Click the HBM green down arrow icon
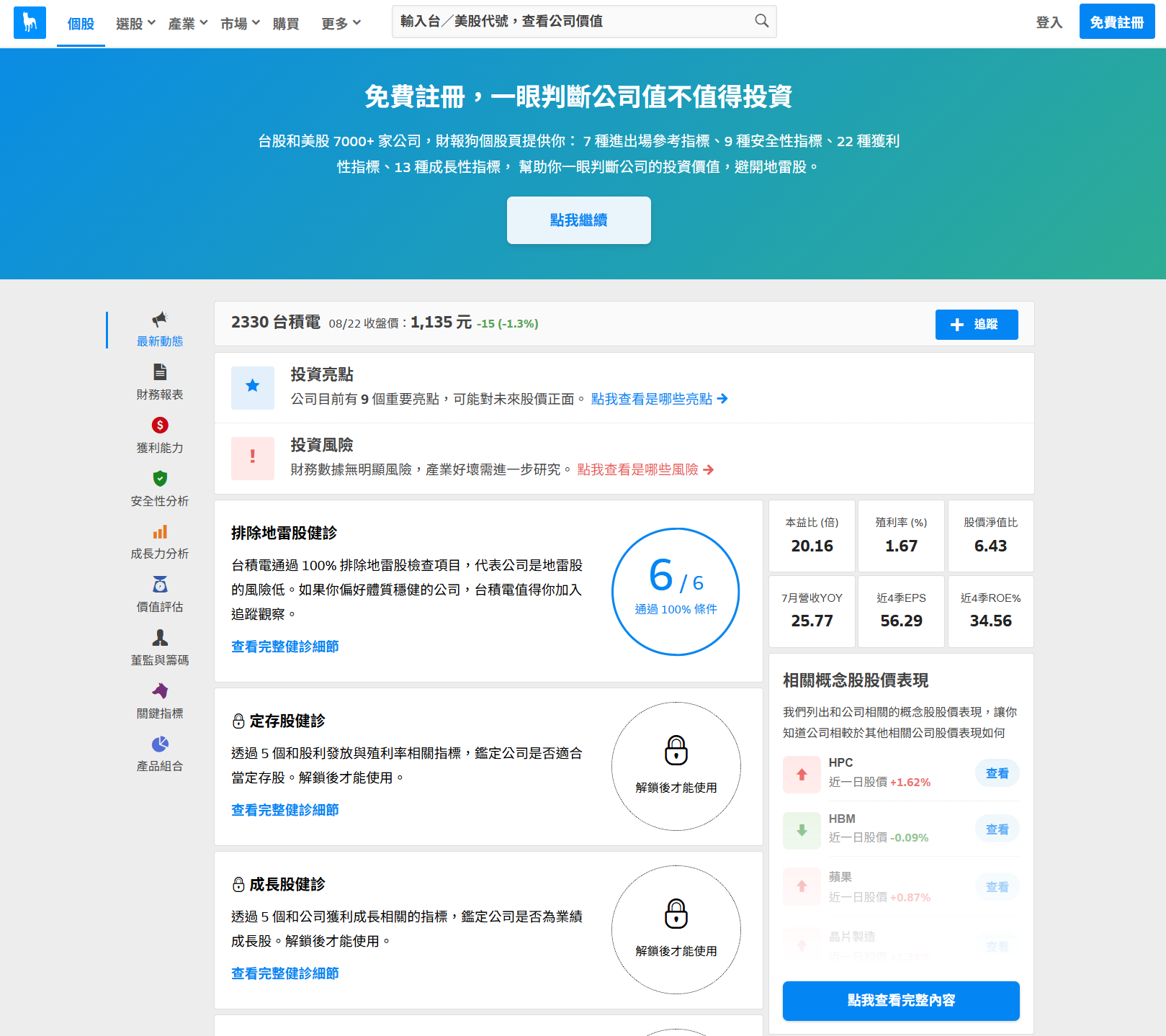The width and height of the screenshot is (1166, 1036). coord(802,830)
